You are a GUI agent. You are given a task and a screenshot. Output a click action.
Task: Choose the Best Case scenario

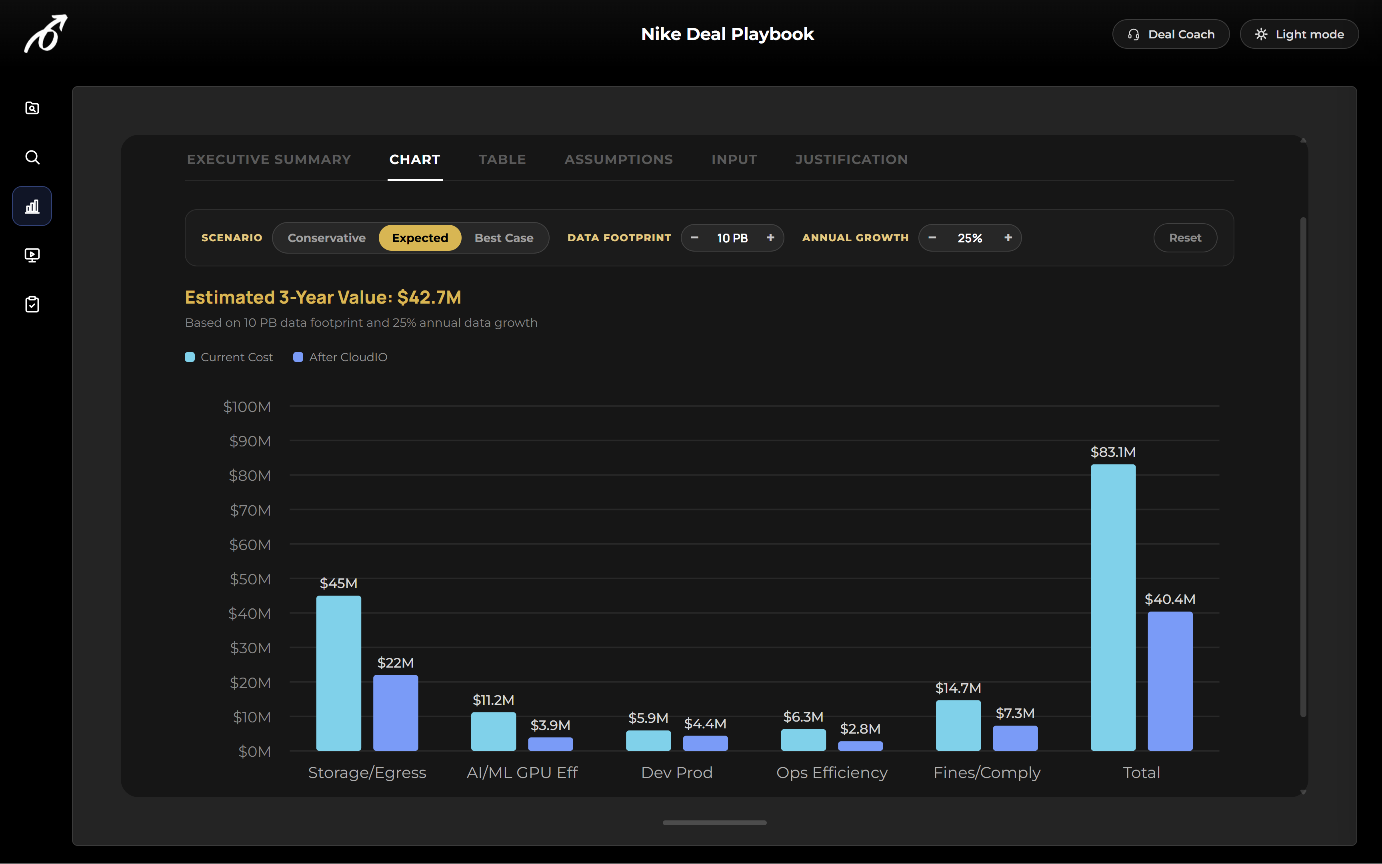pos(504,238)
